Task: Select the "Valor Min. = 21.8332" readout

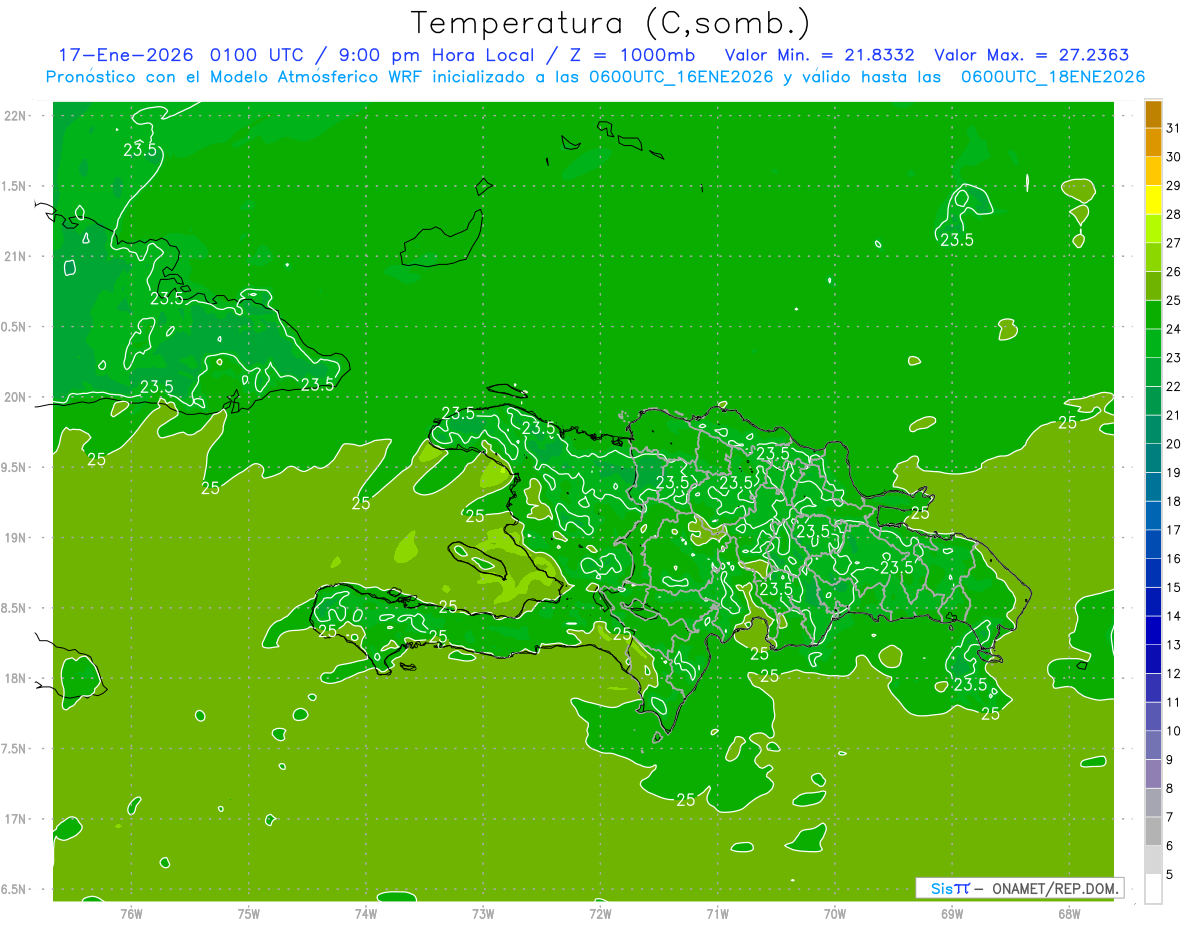Action: point(819,55)
